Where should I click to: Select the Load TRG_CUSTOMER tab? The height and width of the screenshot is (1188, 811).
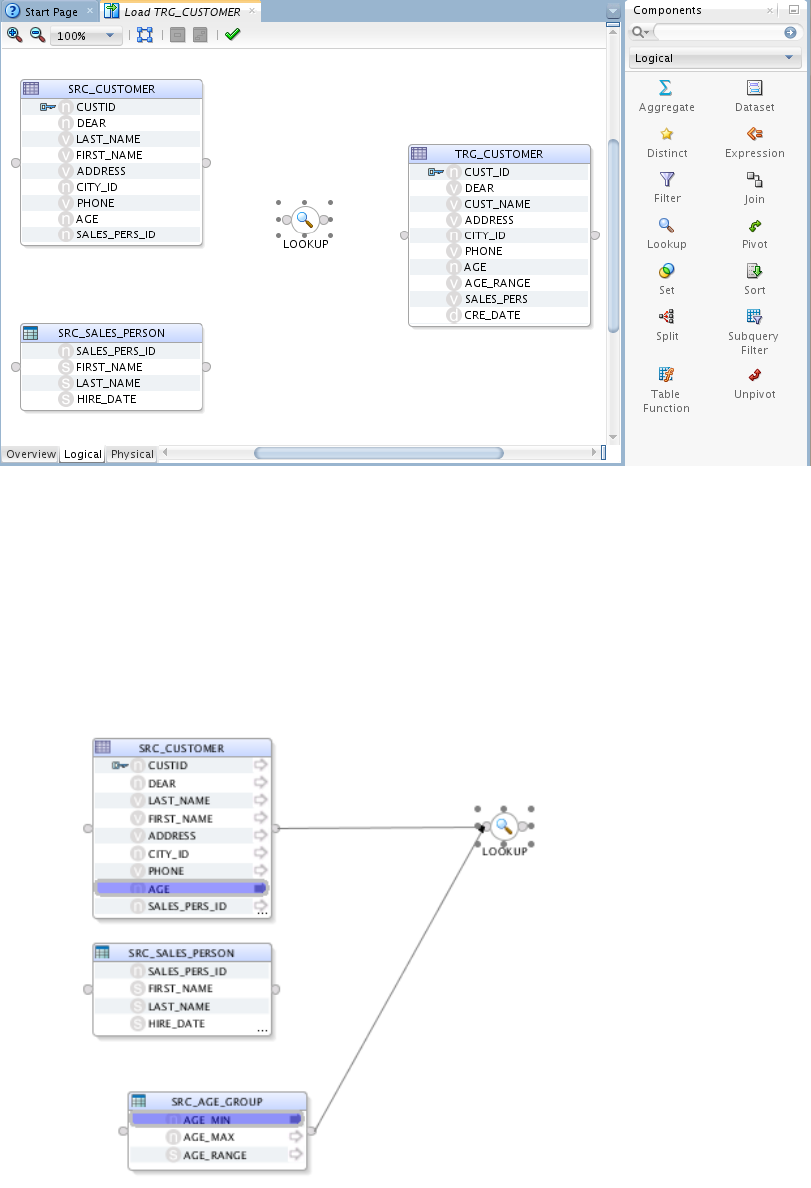coord(182,11)
